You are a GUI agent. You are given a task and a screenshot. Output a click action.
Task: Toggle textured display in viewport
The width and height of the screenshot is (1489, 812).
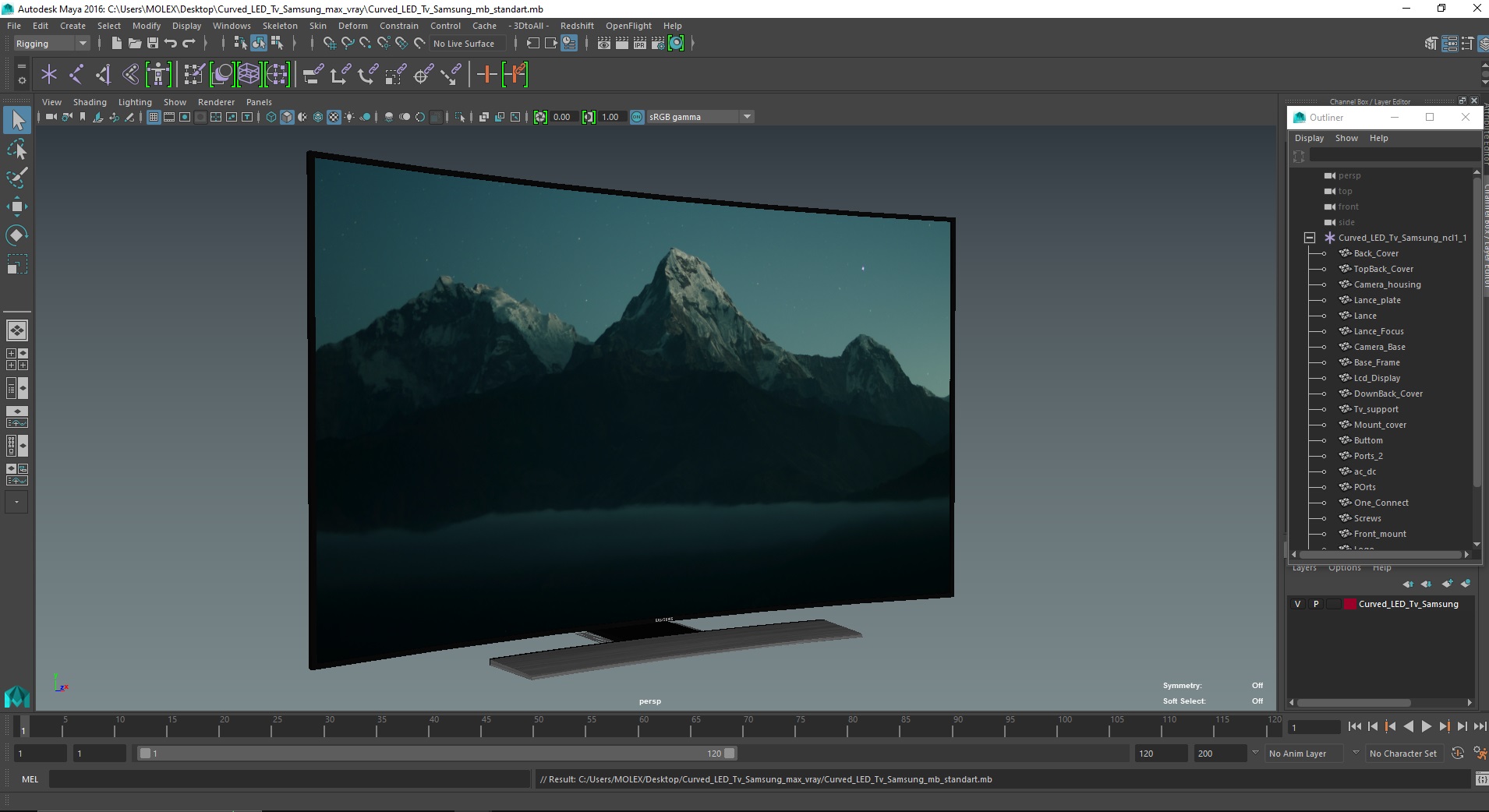click(334, 117)
